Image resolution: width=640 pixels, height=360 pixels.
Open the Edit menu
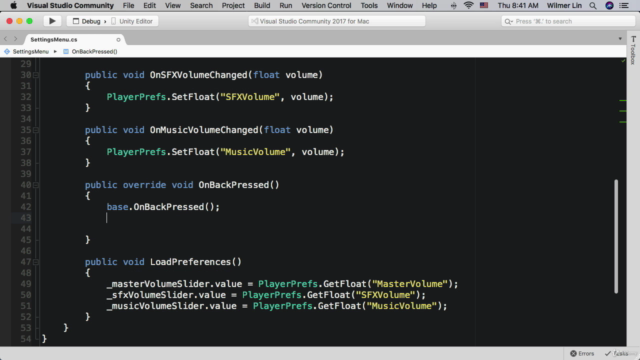click(x=149, y=5)
